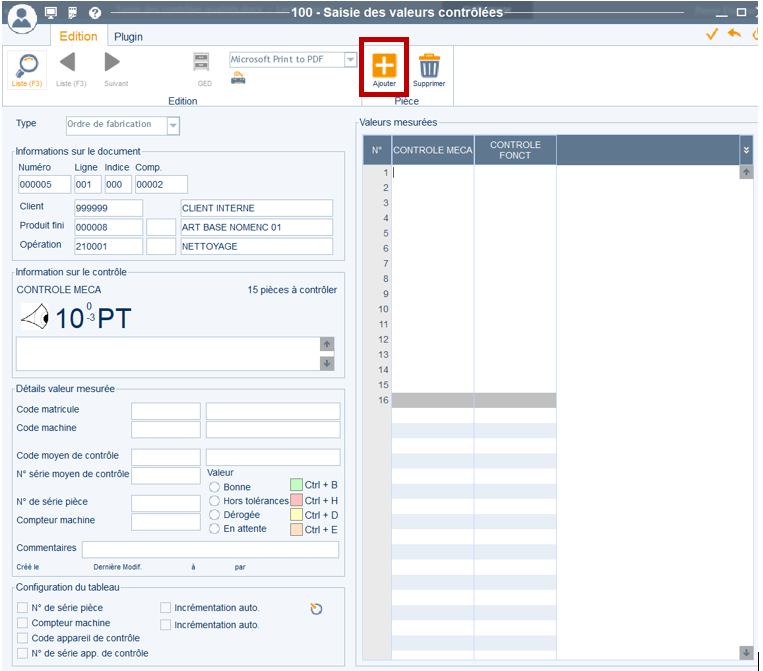The width and height of the screenshot is (763, 671).
Task: Click the CONTROLE MECA column header
Action: (433, 150)
